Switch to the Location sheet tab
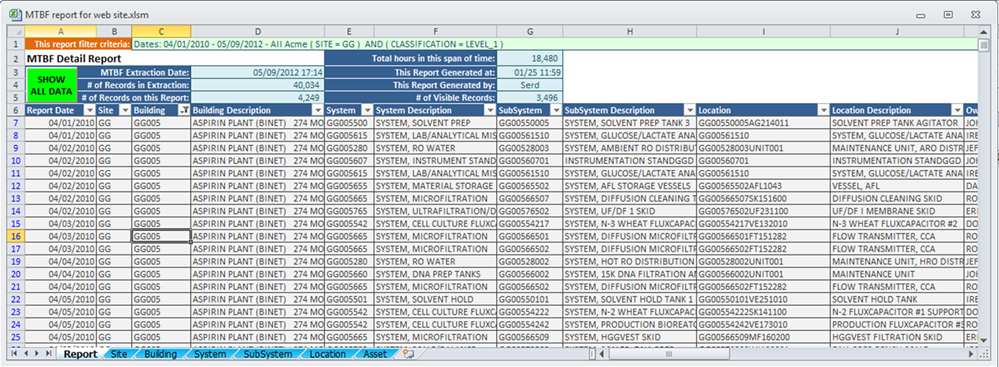 click(x=327, y=354)
